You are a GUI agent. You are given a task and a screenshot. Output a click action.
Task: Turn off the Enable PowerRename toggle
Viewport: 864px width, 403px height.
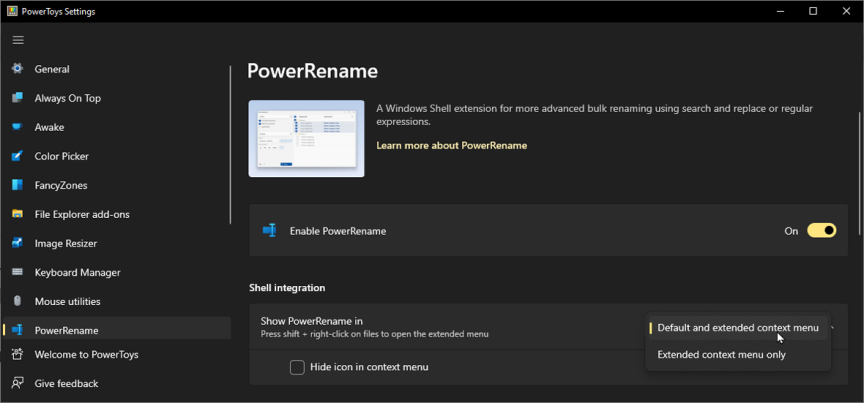pyautogui.click(x=821, y=231)
